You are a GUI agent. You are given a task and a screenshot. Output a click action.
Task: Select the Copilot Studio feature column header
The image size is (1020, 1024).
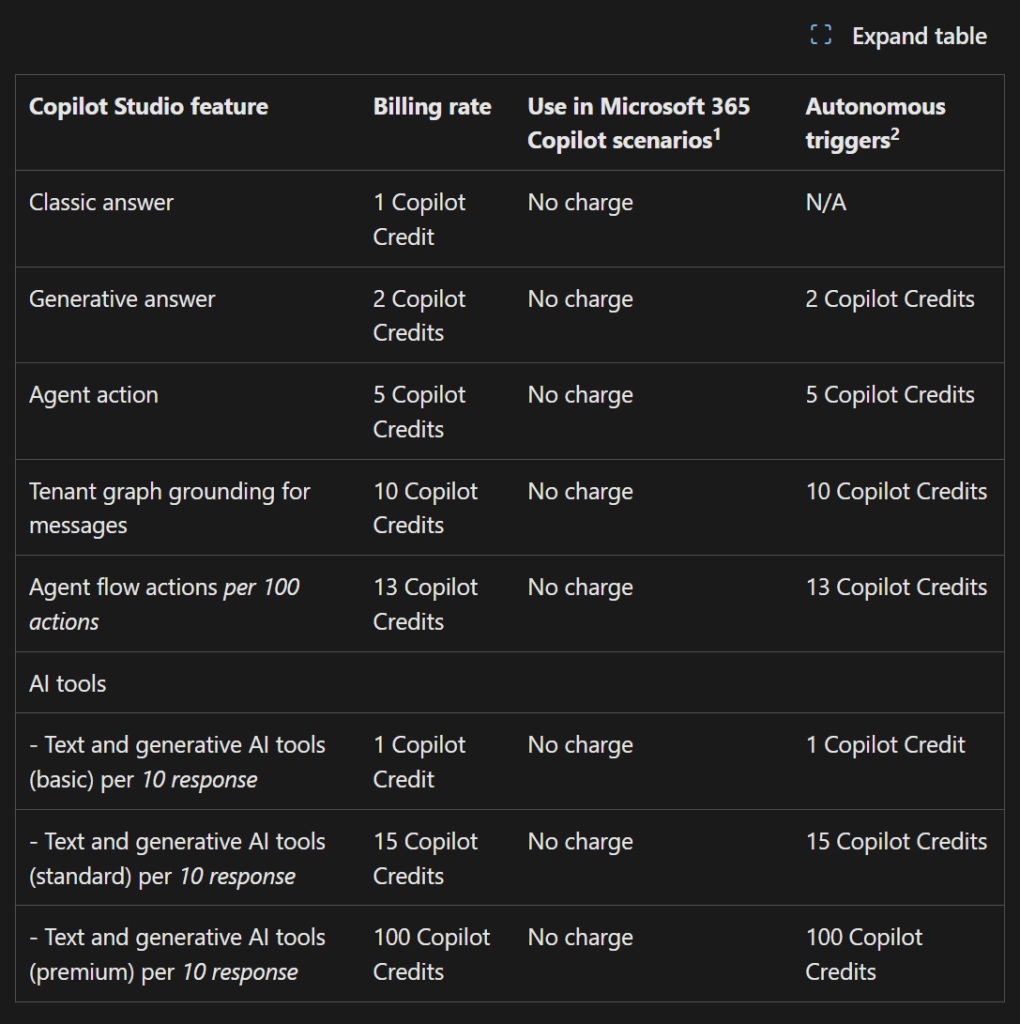click(148, 106)
